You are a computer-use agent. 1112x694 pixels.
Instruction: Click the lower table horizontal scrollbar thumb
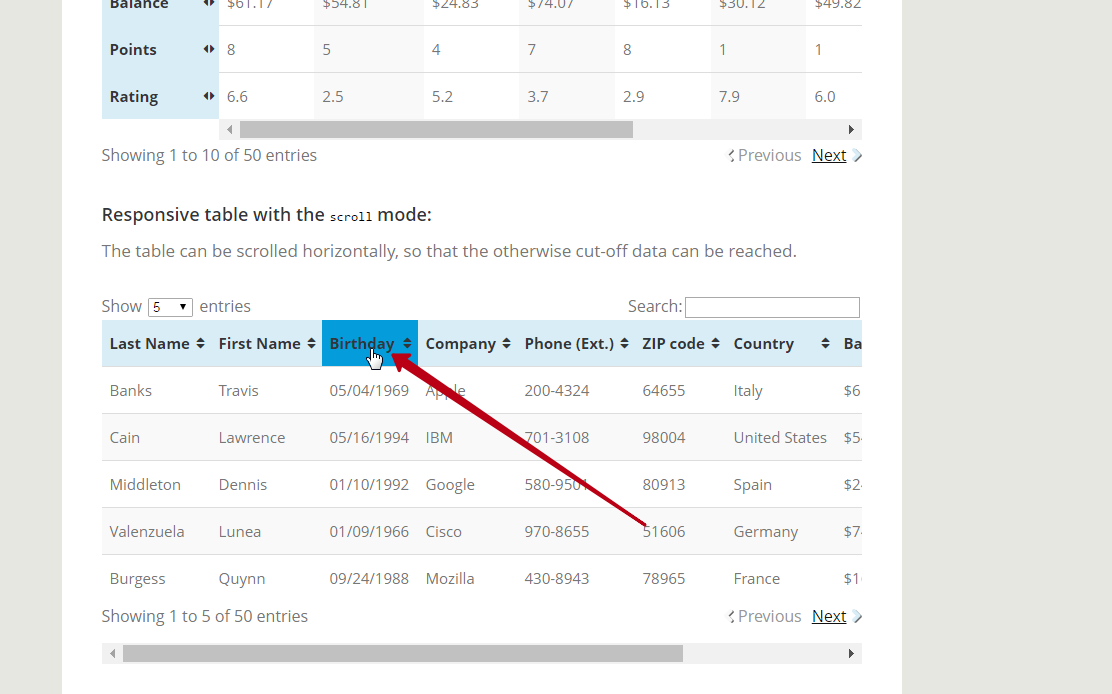tap(402, 653)
